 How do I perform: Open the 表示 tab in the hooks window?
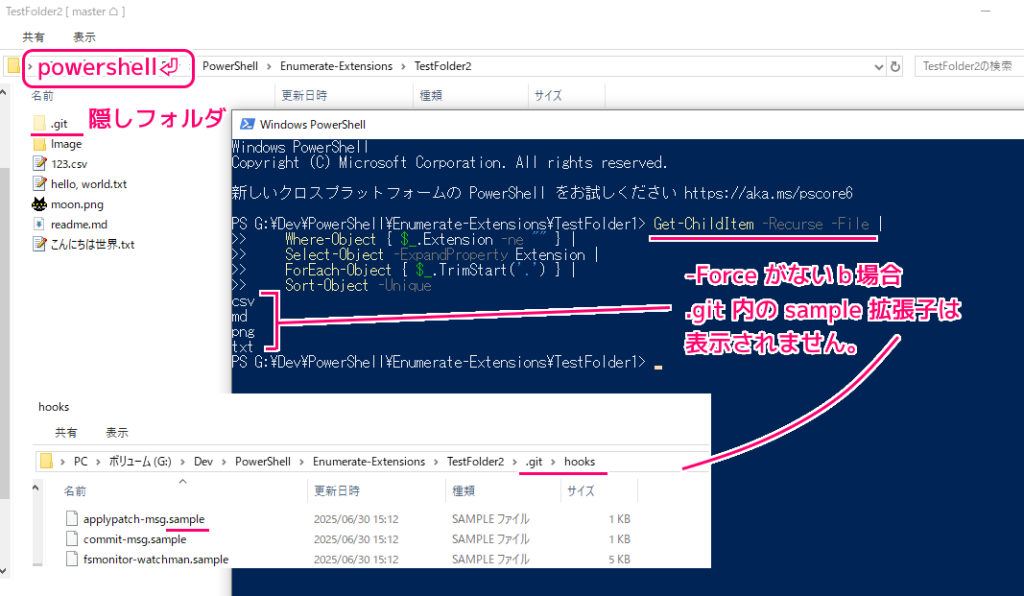(x=117, y=433)
